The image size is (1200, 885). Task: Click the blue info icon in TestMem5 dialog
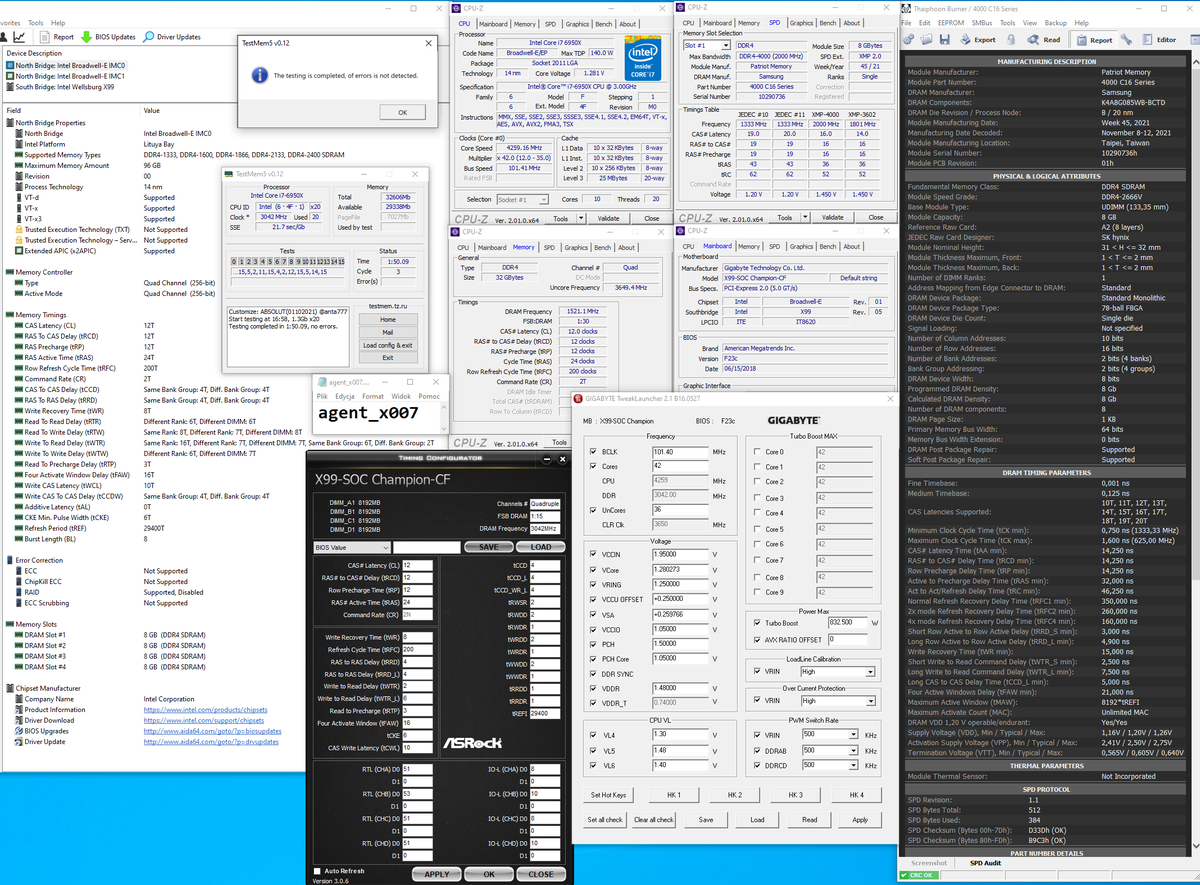tap(261, 75)
